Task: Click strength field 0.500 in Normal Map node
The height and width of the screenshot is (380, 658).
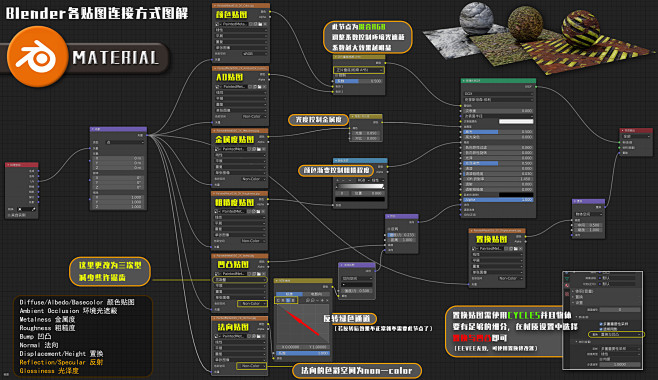Action: (x=357, y=290)
